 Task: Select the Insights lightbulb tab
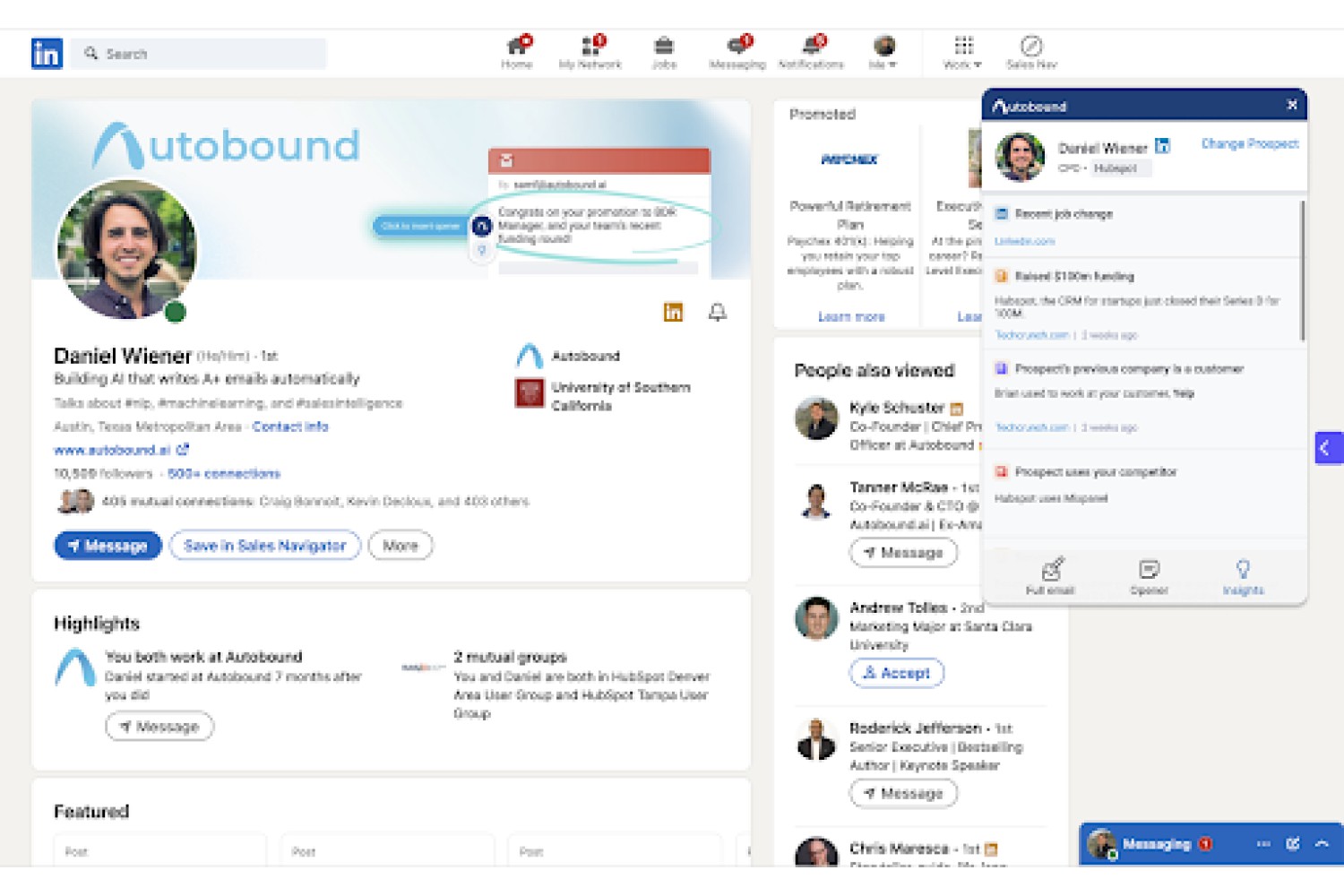[1243, 576]
